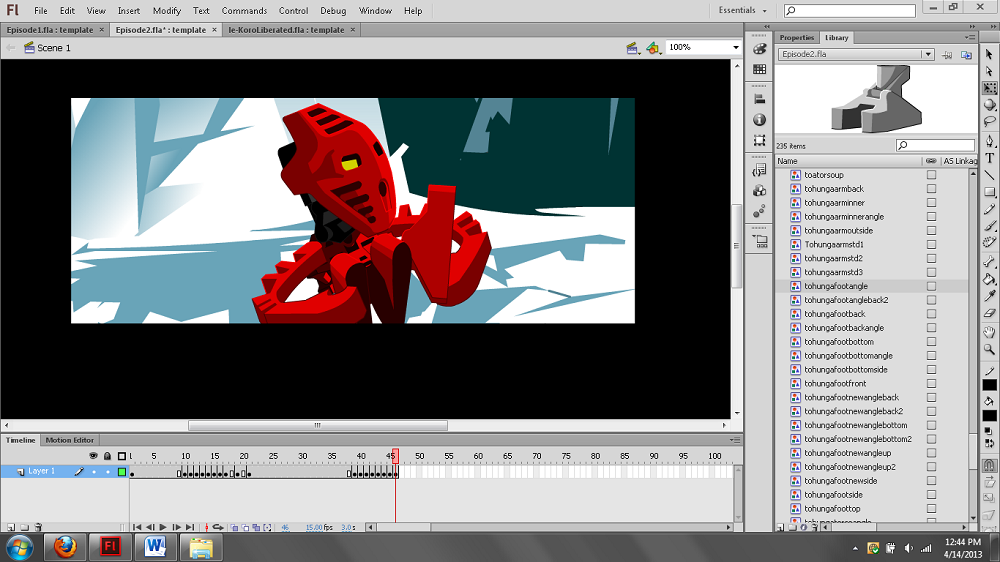Screen dimensions: 1000x562
Task: Select the Brush tool
Action: pyautogui.click(x=989, y=226)
